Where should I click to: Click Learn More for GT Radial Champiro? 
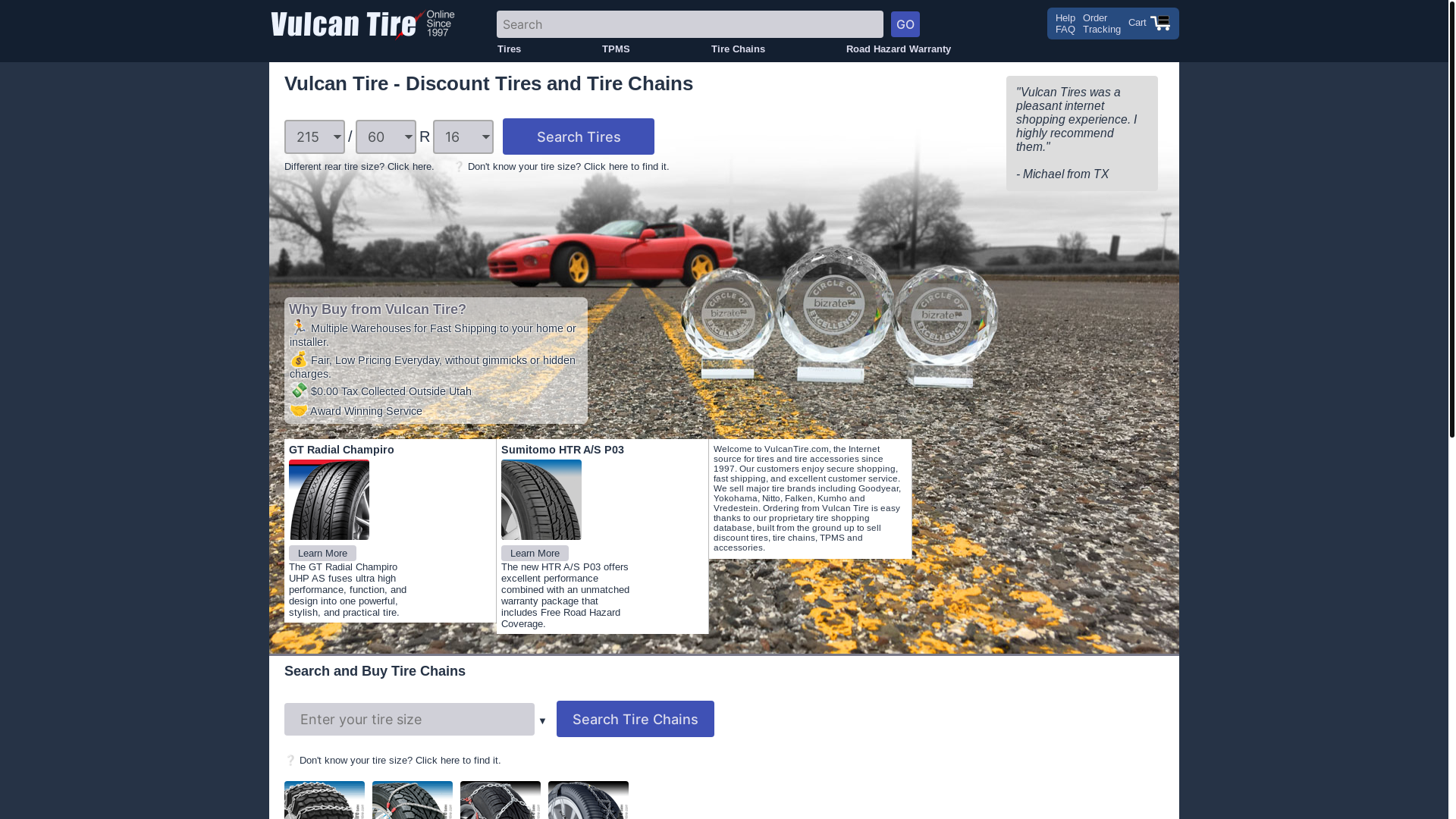tap(322, 554)
